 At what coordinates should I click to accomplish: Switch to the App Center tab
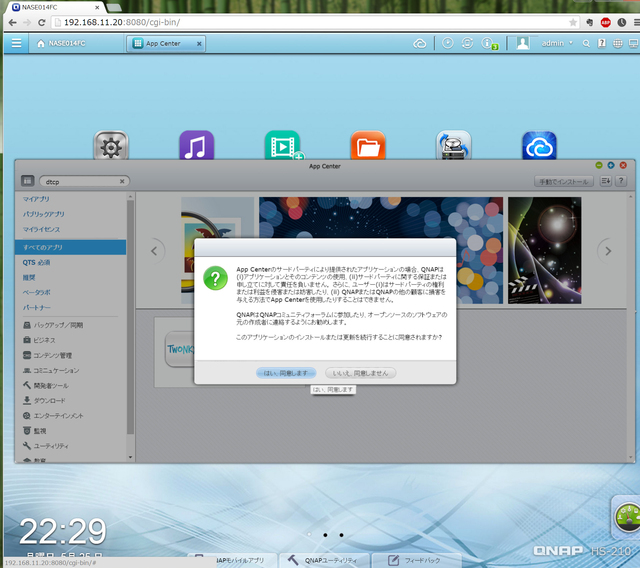[166, 44]
